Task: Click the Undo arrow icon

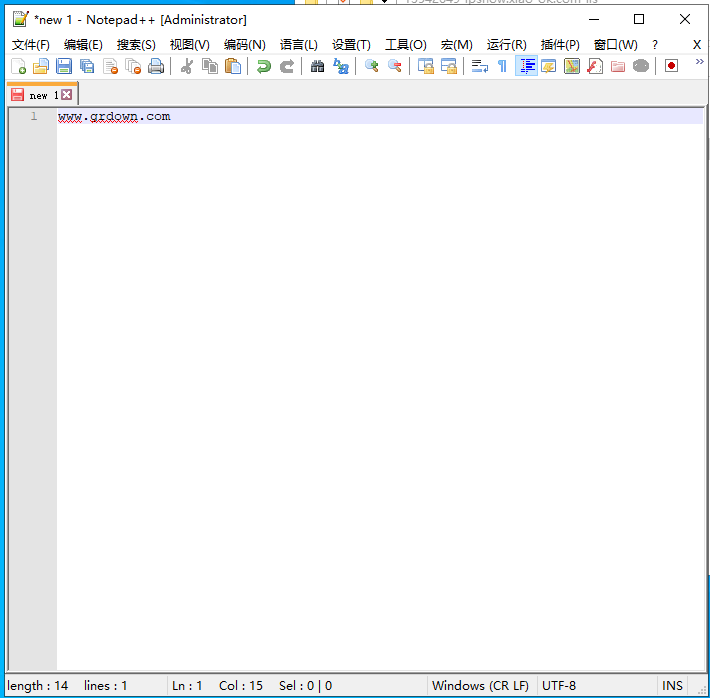Action: coord(263,66)
